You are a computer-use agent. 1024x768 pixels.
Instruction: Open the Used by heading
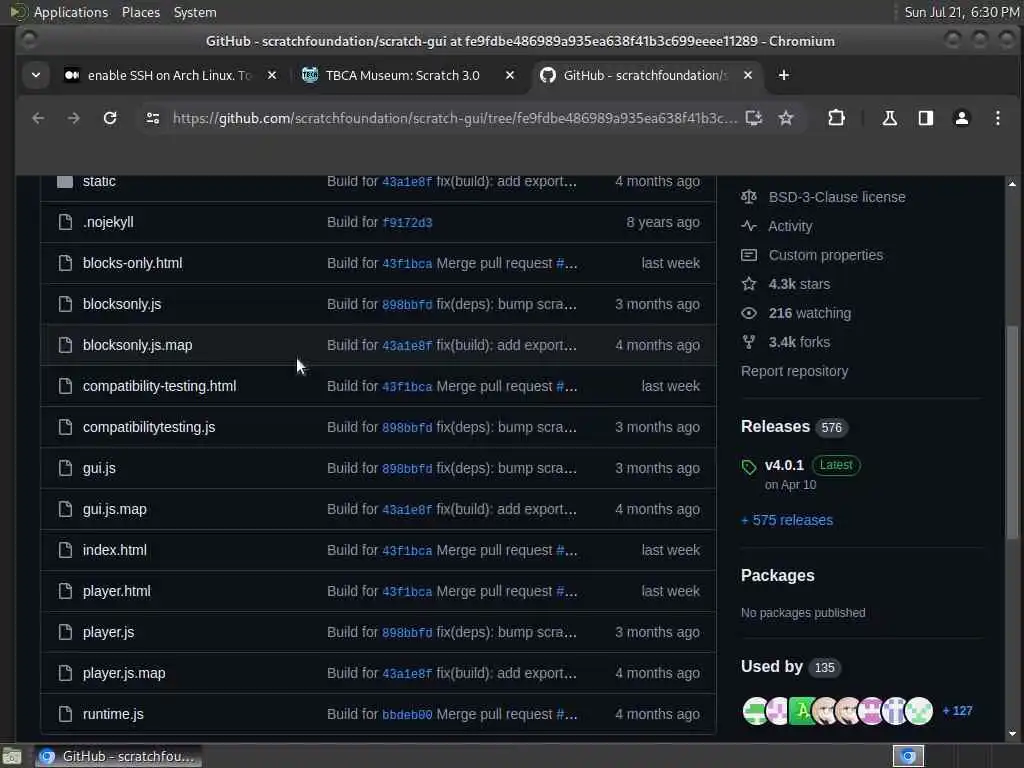[x=771, y=667]
